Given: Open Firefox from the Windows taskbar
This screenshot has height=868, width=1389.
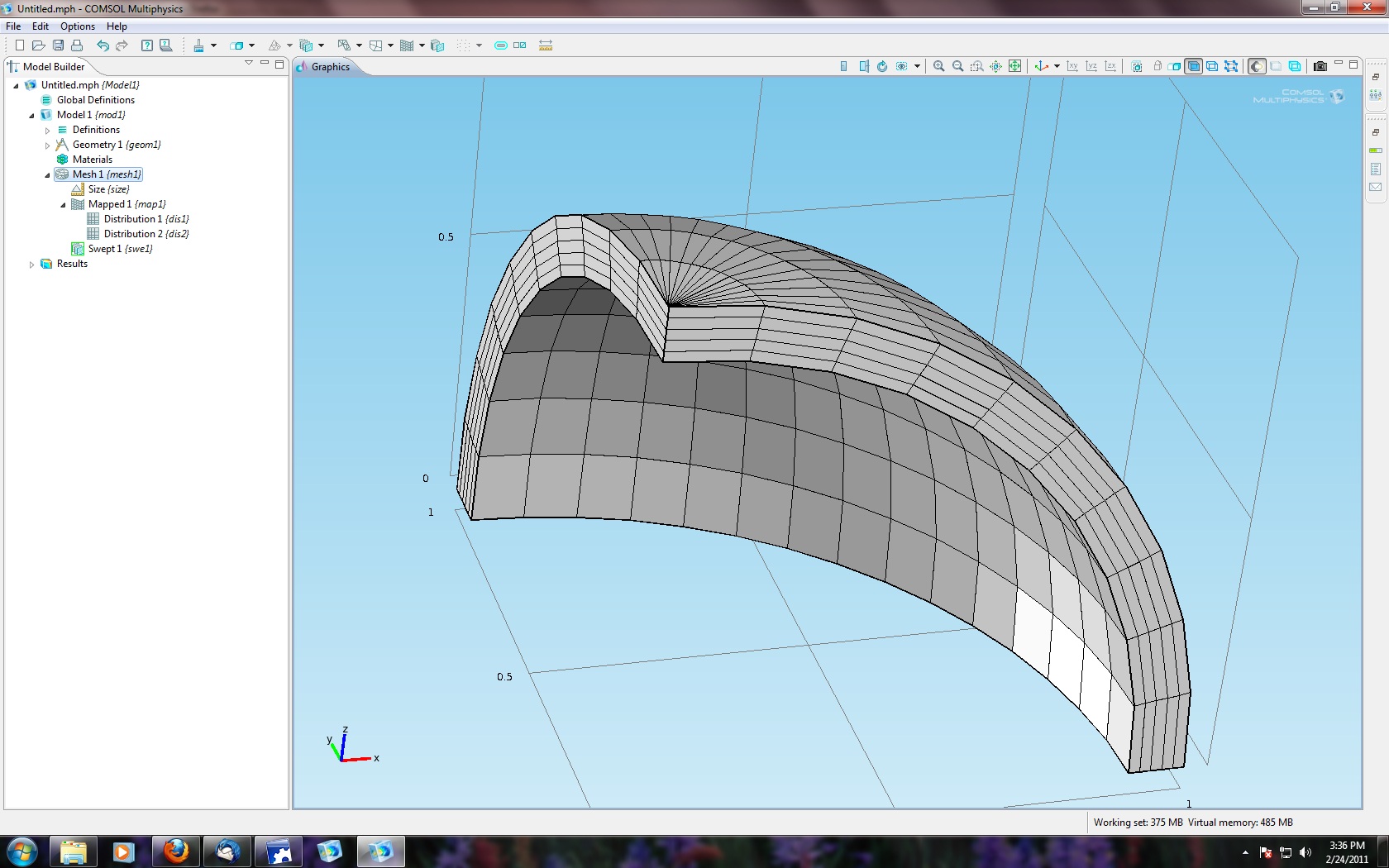Looking at the screenshot, I should (176, 851).
